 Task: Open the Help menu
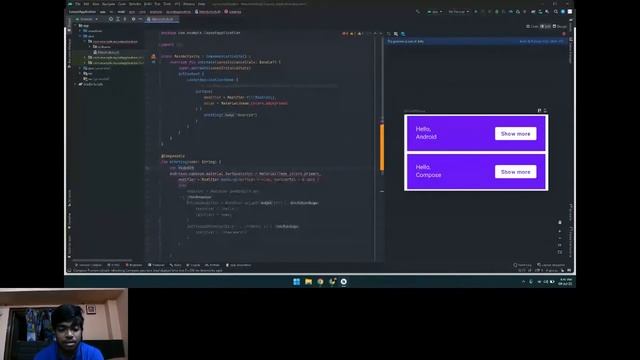[201, 4]
